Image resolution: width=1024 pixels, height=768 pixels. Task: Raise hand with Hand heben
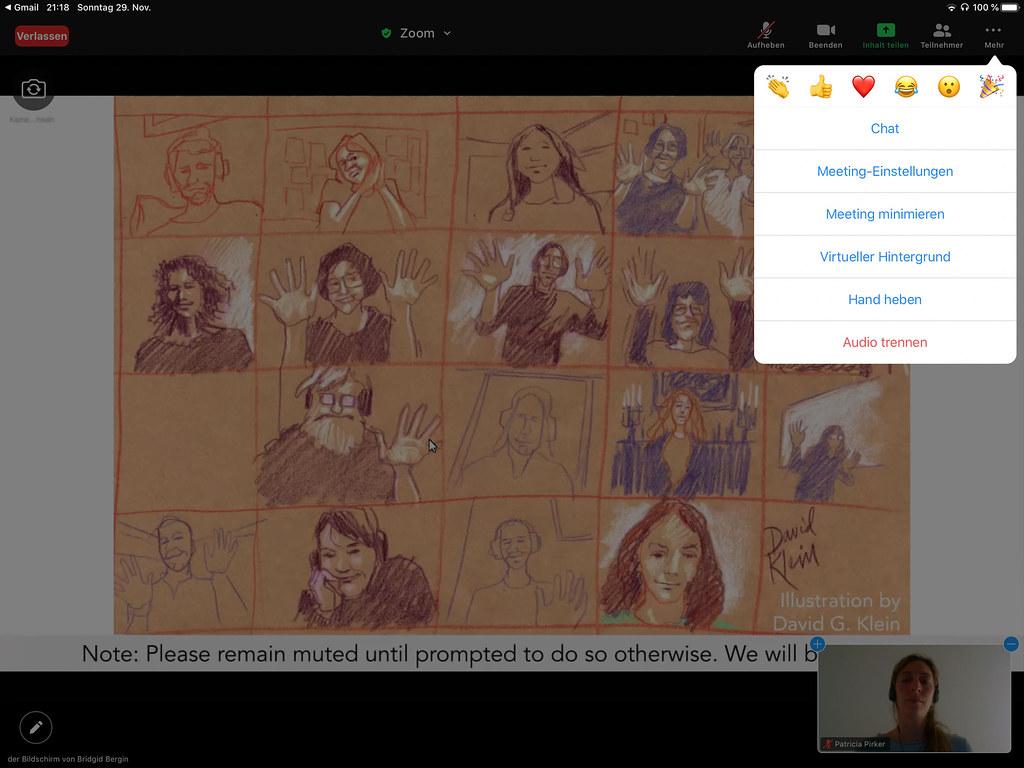(x=885, y=299)
